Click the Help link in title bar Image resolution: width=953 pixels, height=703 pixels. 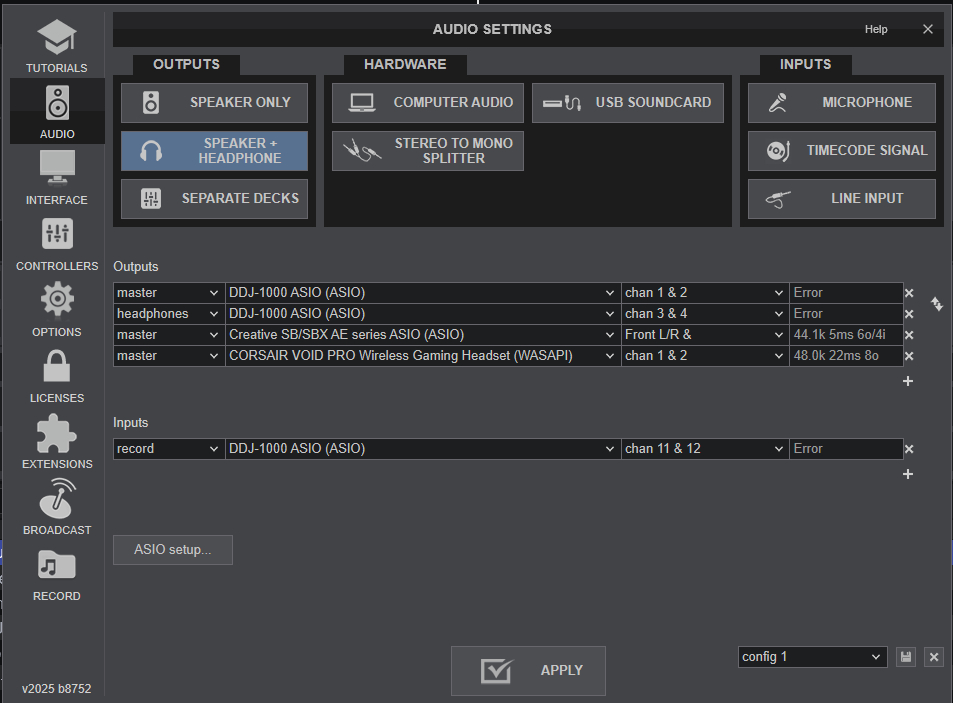(x=875, y=29)
